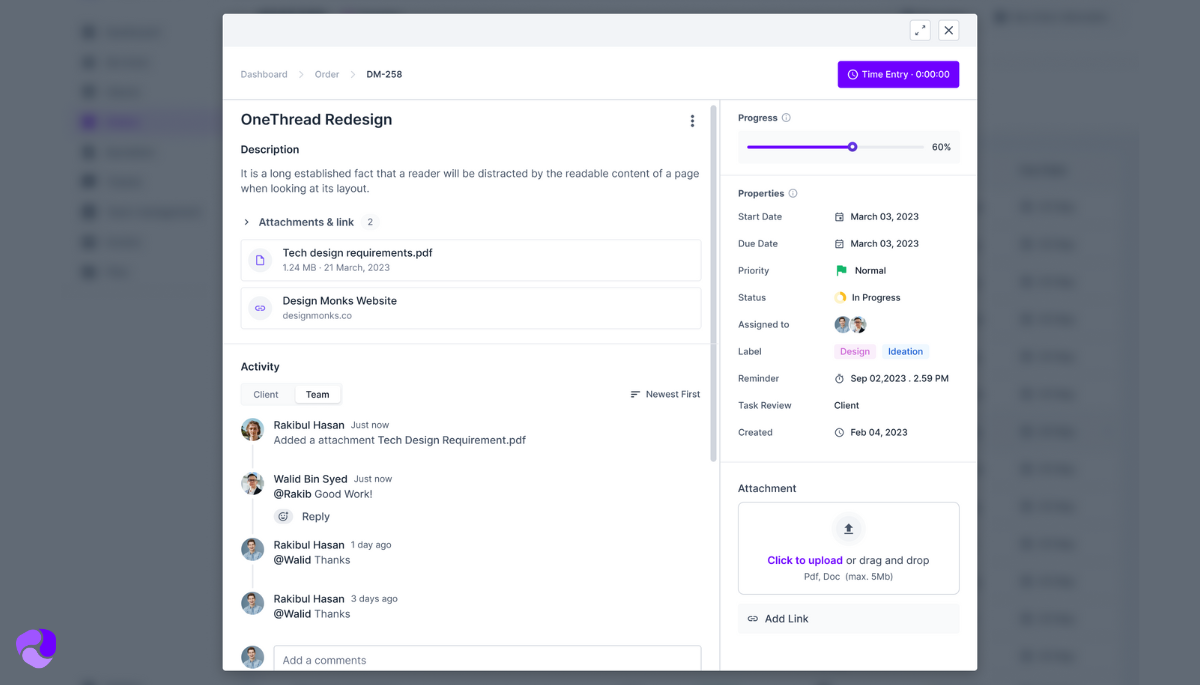Add an emoji reaction to Walid's comment
The width and height of the screenshot is (1200, 685).
point(283,516)
